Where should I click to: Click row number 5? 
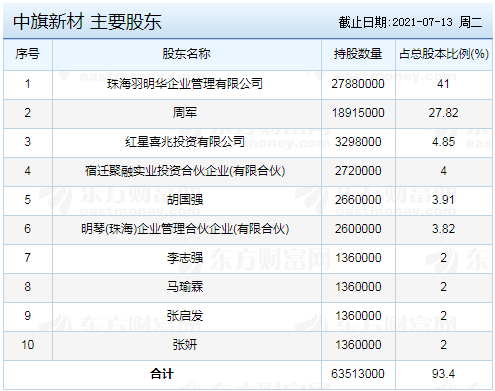[x=28, y=200]
